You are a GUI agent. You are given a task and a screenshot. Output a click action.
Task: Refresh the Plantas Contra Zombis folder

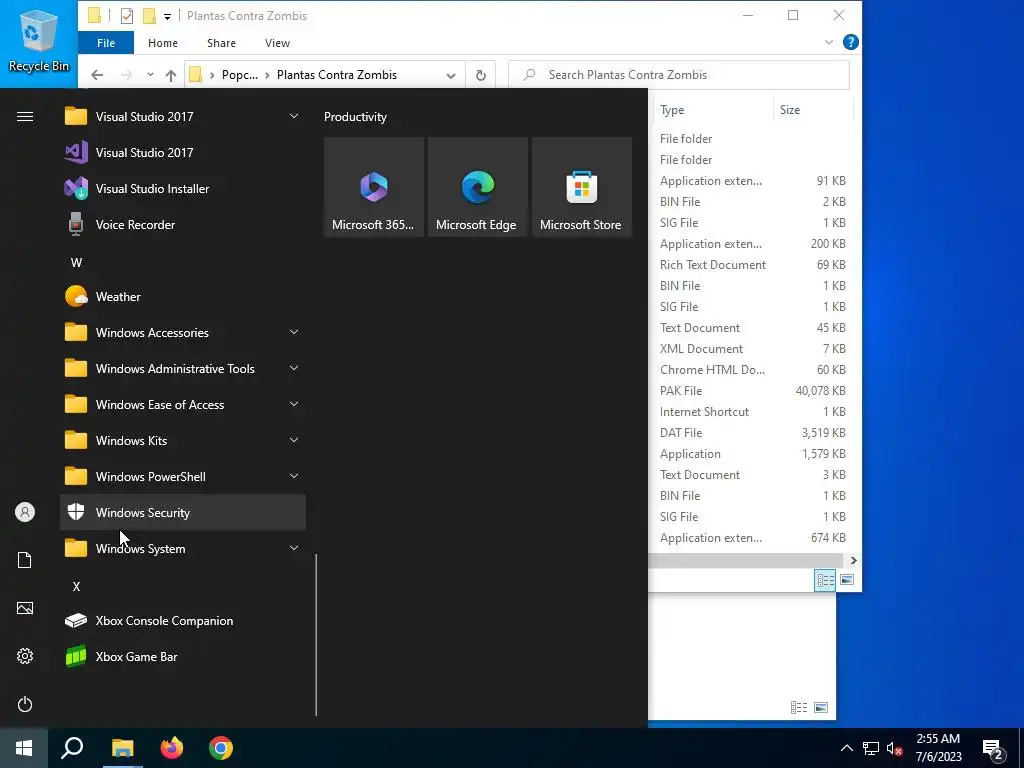[x=481, y=75]
